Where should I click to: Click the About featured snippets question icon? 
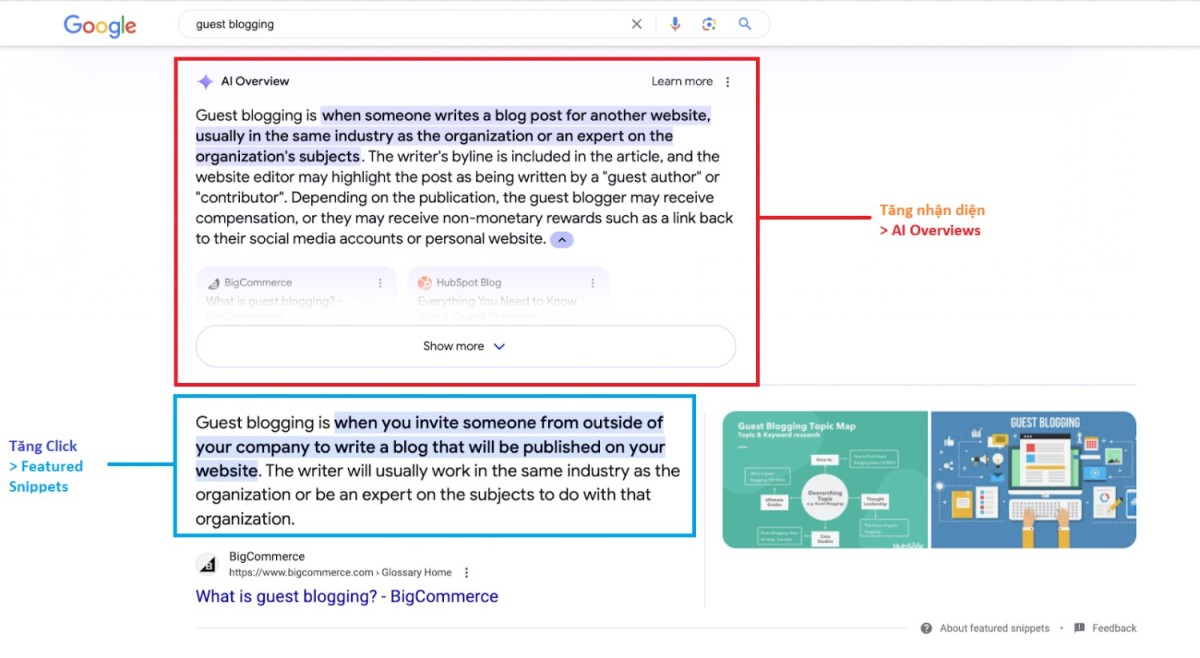(927, 628)
